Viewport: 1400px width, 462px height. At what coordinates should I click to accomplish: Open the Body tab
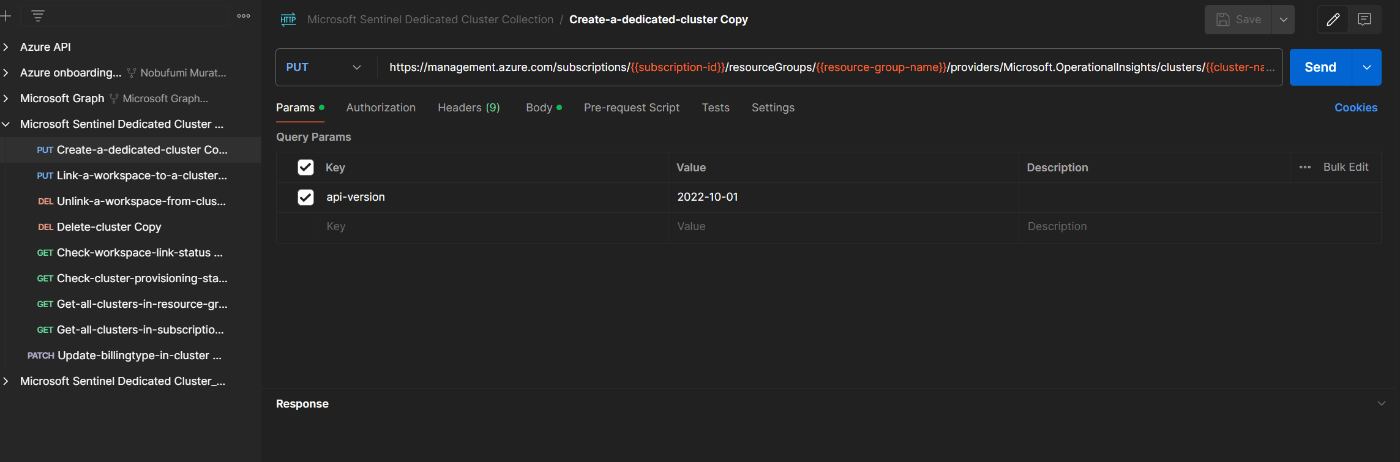(x=544, y=107)
